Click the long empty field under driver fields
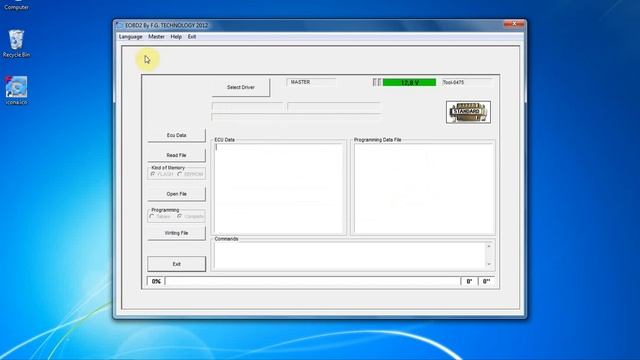The height and width of the screenshot is (360, 640). click(x=296, y=117)
